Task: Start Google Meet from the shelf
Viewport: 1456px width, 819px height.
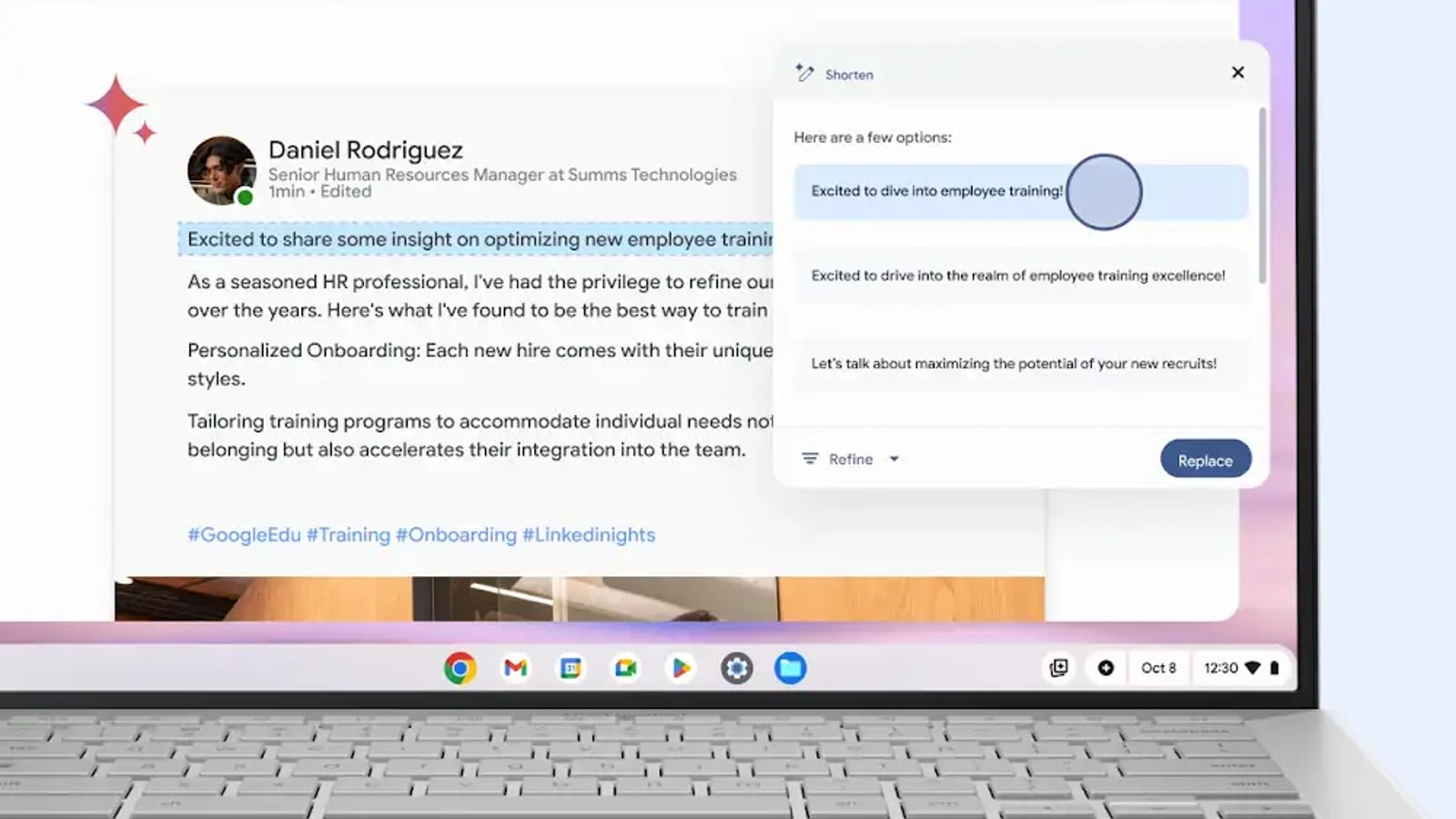Action: (x=626, y=668)
